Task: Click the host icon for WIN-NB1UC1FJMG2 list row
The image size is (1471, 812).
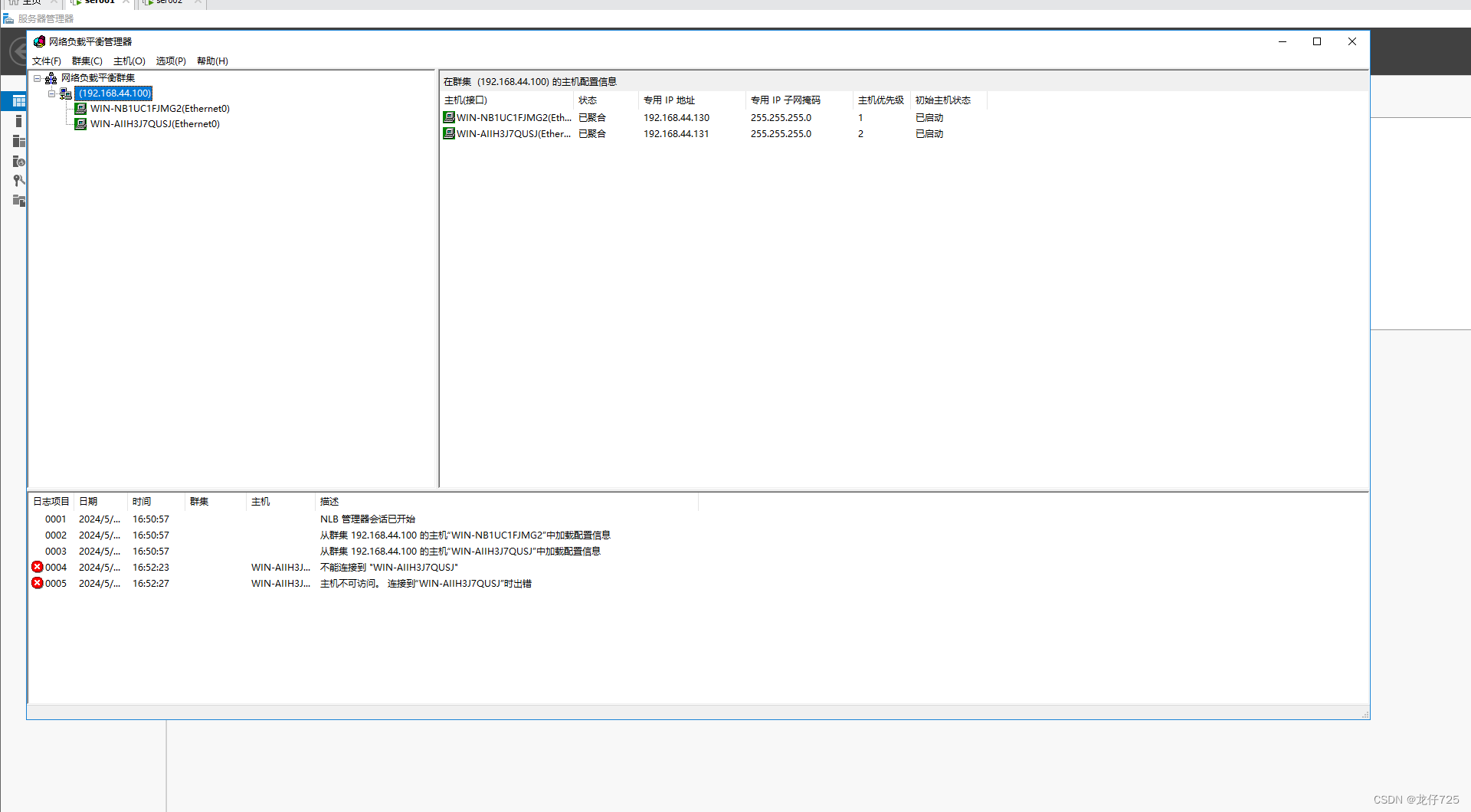Action: (x=449, y=117)
